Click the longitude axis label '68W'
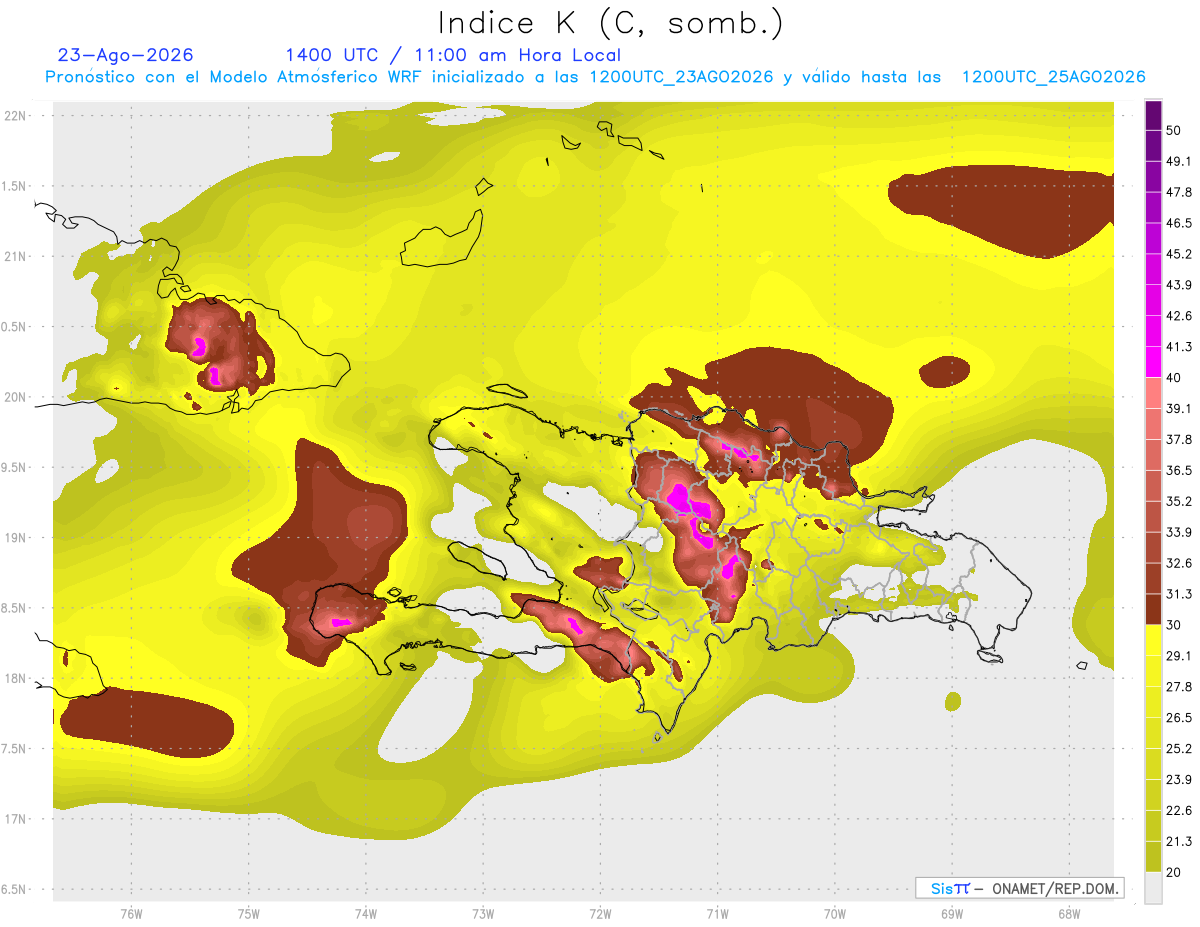Viewport: 1200px width, 927px height. pyautogui.click(x=1068, y=913)
